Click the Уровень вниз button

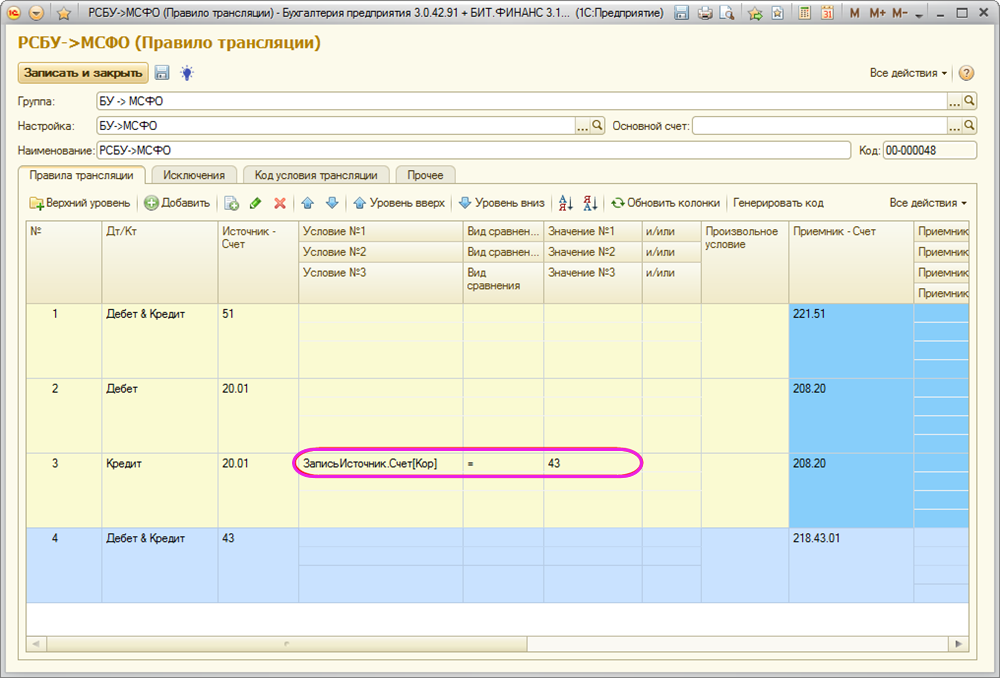pos(502,203)
